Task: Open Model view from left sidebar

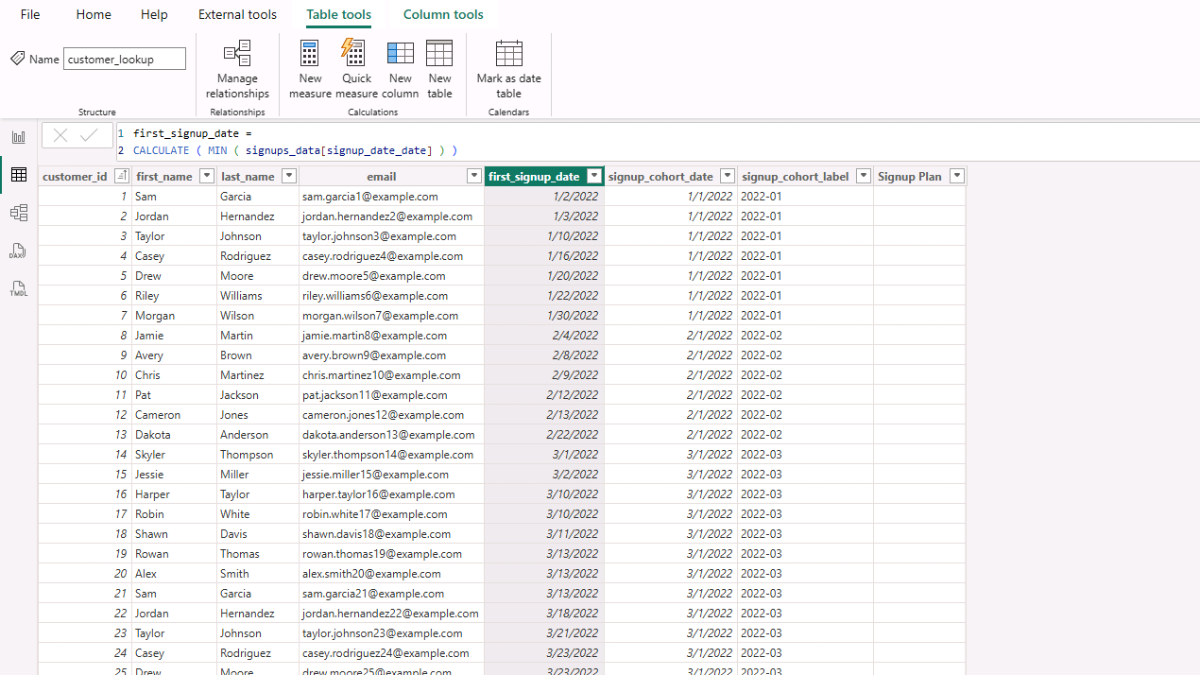Action: [18, 212]
